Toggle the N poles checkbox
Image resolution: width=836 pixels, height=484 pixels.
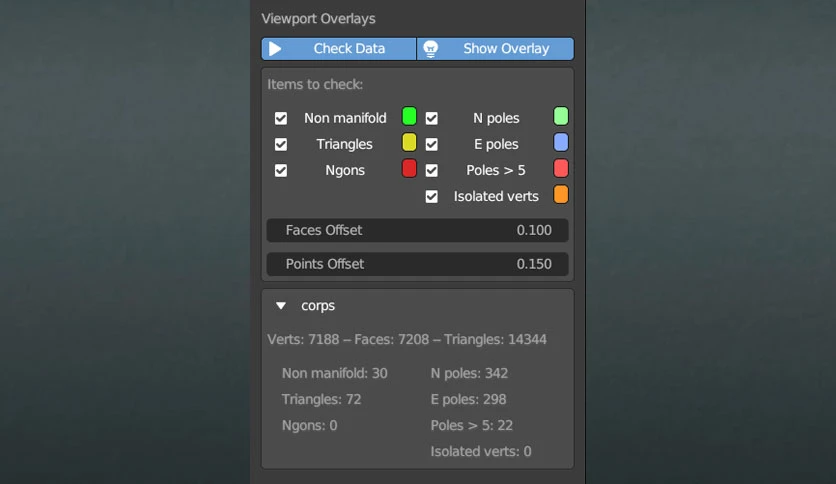[432, 118]
